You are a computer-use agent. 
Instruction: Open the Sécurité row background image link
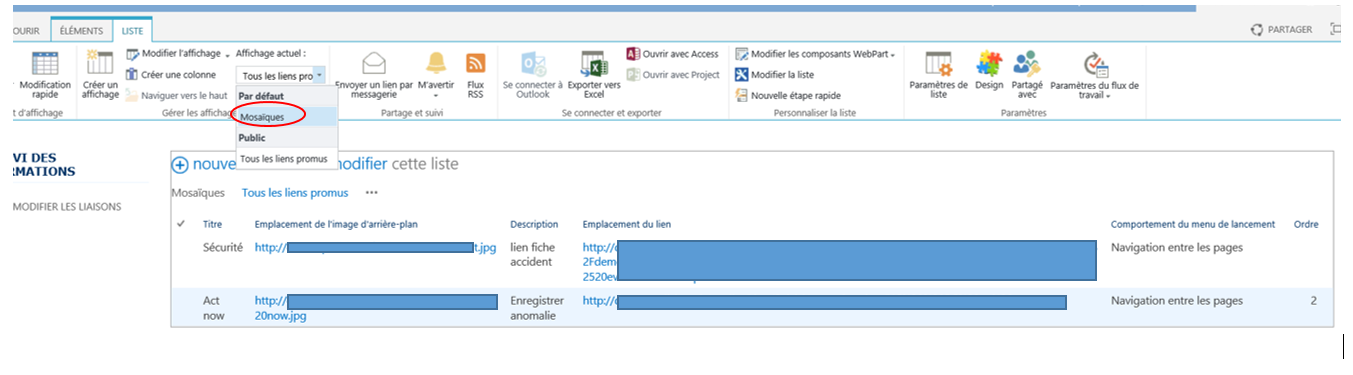375,247
